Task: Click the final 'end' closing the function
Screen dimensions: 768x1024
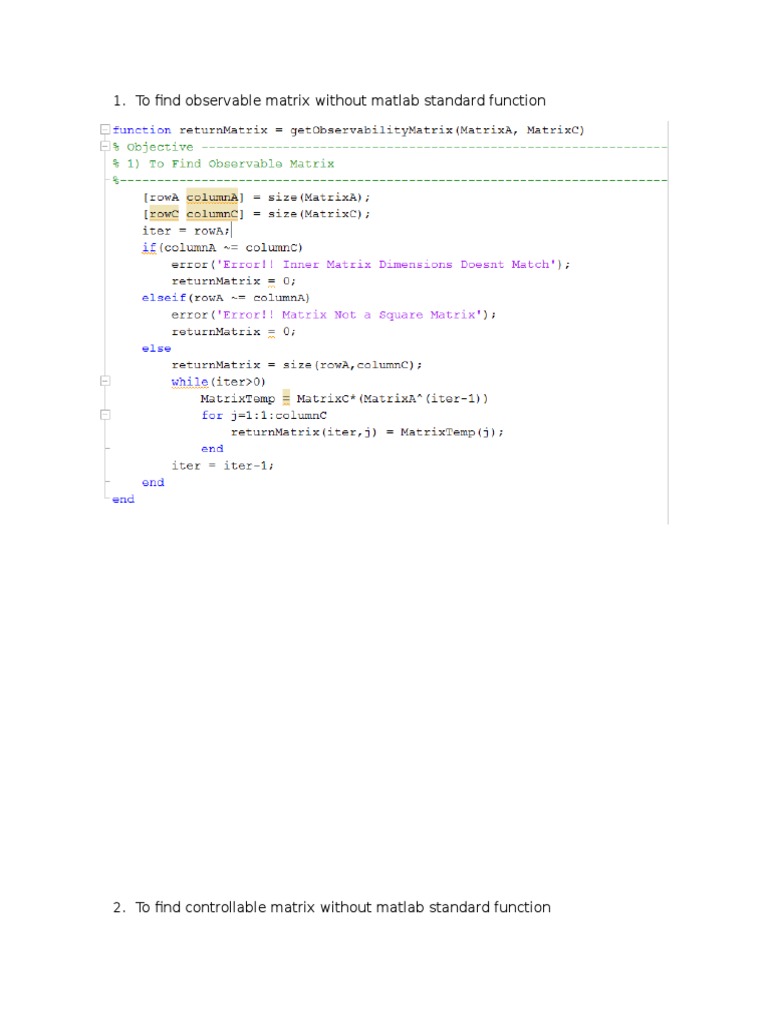Action: 123,499
